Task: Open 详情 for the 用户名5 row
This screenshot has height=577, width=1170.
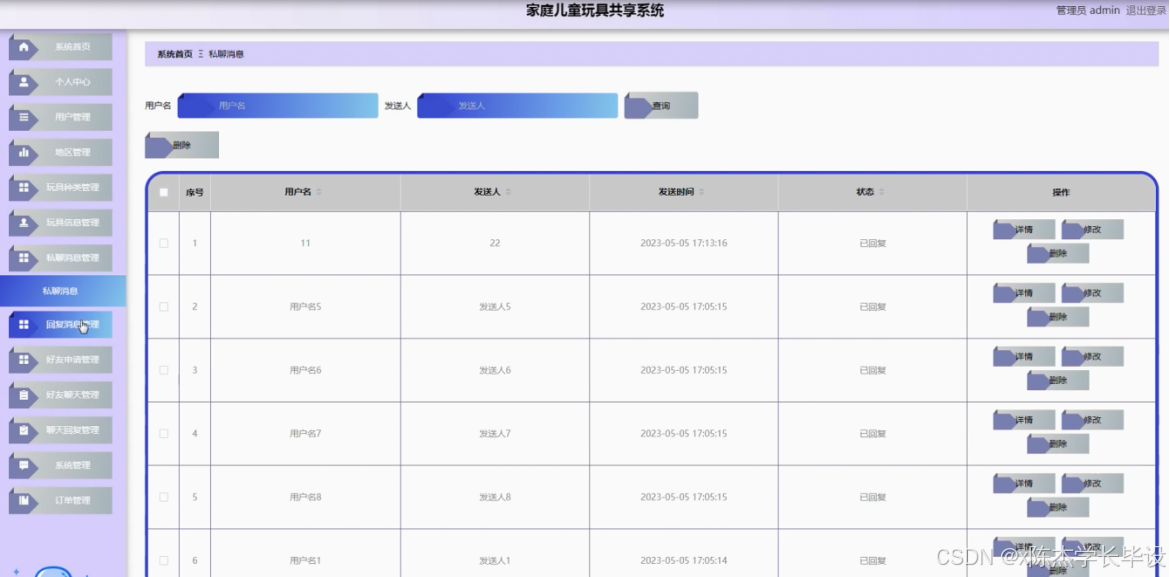Action: (x=1024, y=293)
